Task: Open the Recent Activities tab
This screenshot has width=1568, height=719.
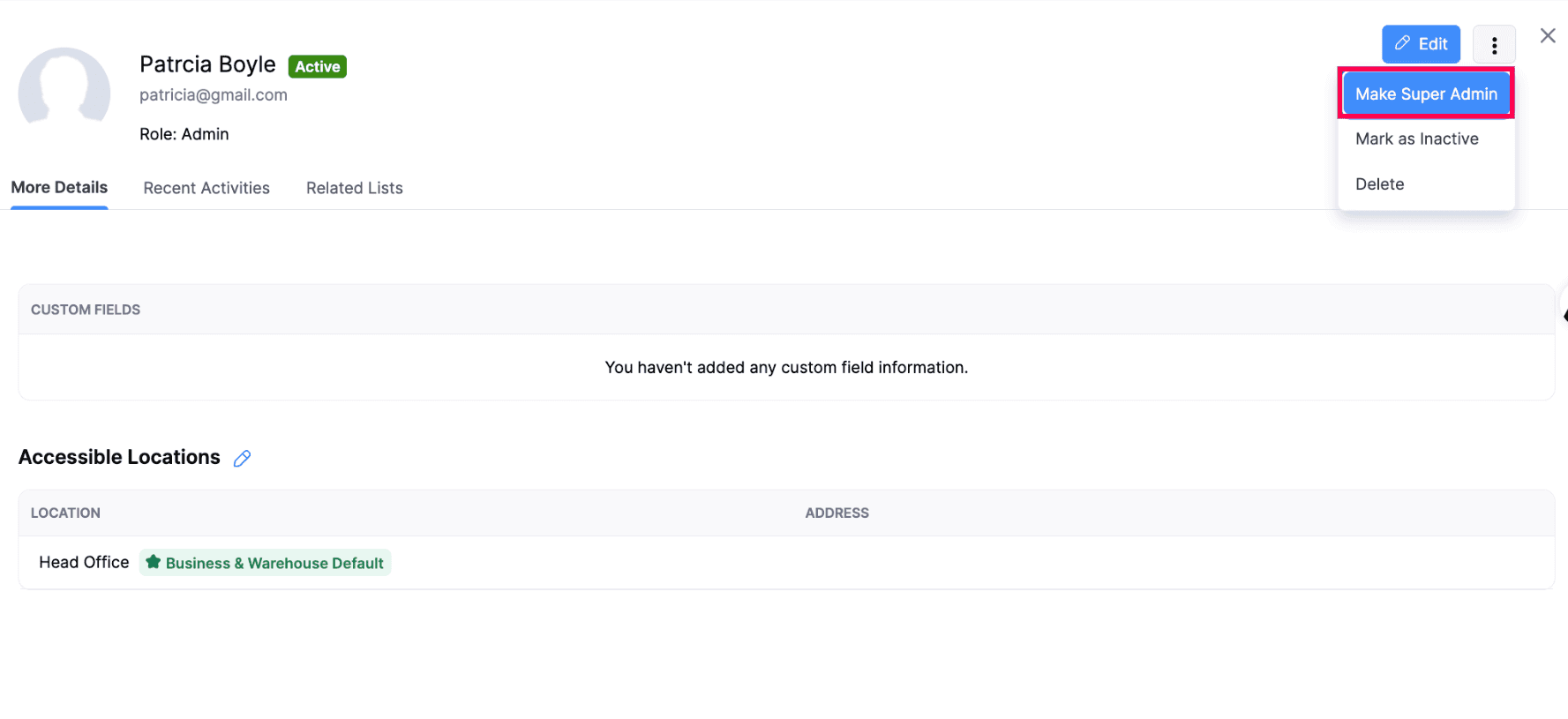Action: coord(206,188)
